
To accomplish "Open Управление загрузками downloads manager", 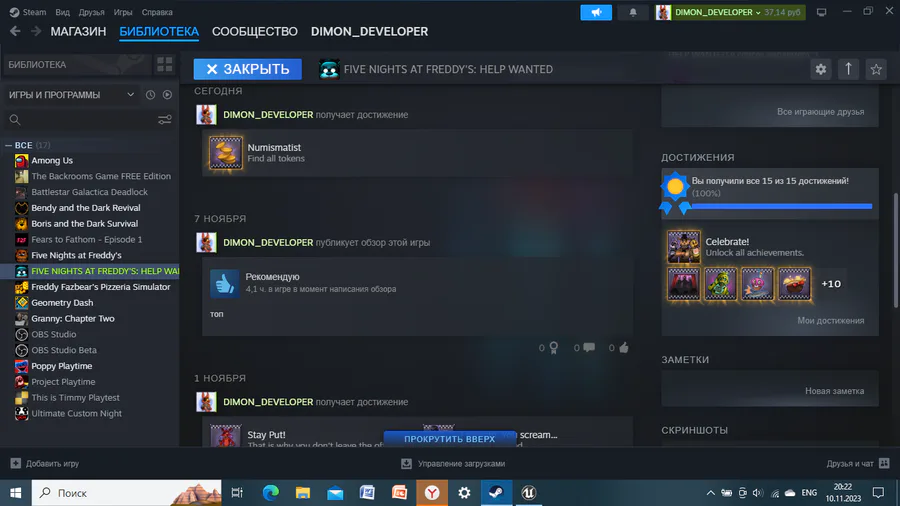I will [453, 464].
